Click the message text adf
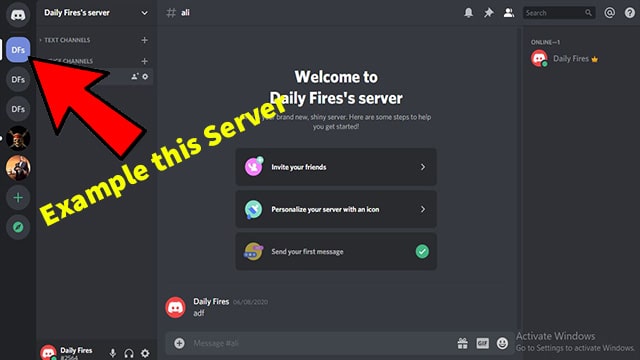Image resolution: width=640 pixels, height=360 pixels. [199, 313]
